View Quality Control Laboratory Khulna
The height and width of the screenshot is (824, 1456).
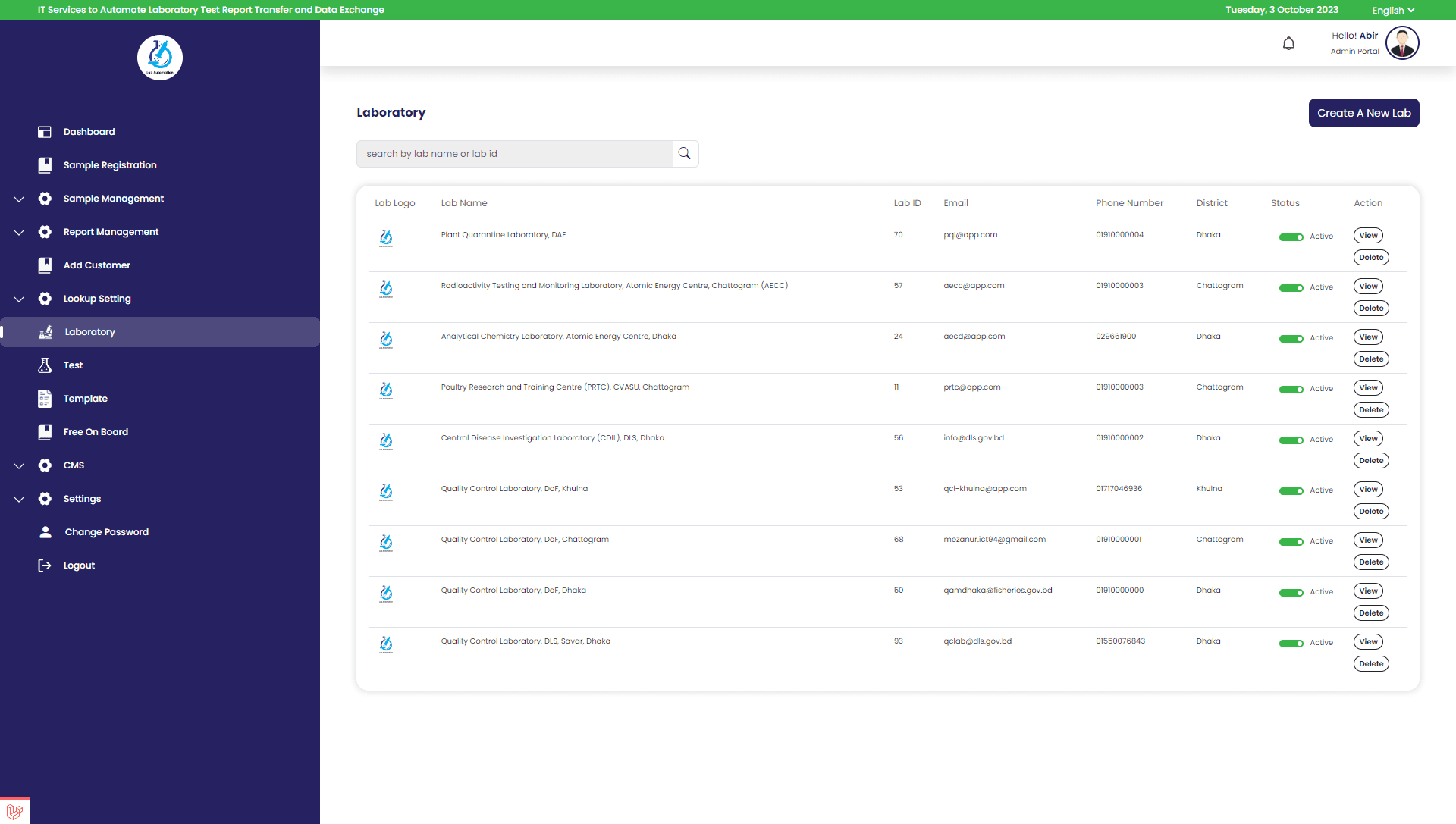[1368, 490]
